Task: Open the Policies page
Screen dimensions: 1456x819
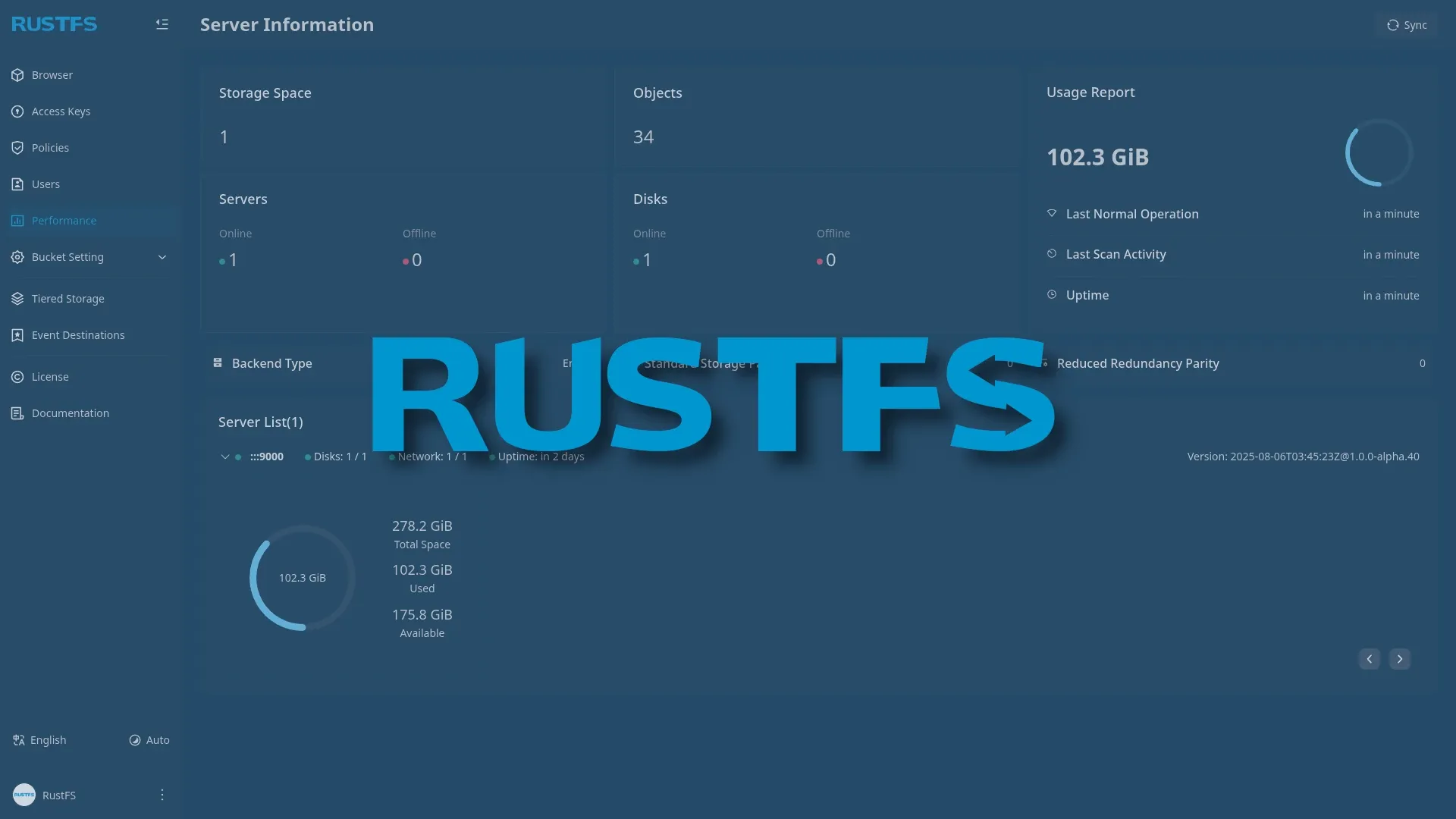Action: pos(90,148)
